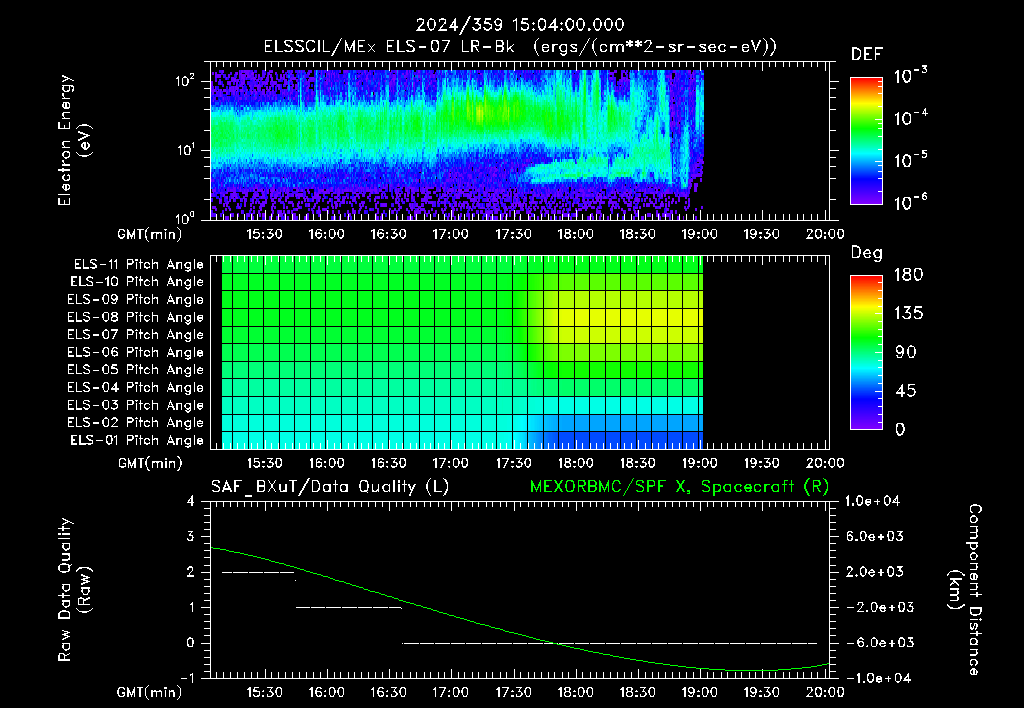The width and height of the screenshot is (1024, 708).
Task: Click the GMT(min) label under the data quality panel
Action: [150, 692]
